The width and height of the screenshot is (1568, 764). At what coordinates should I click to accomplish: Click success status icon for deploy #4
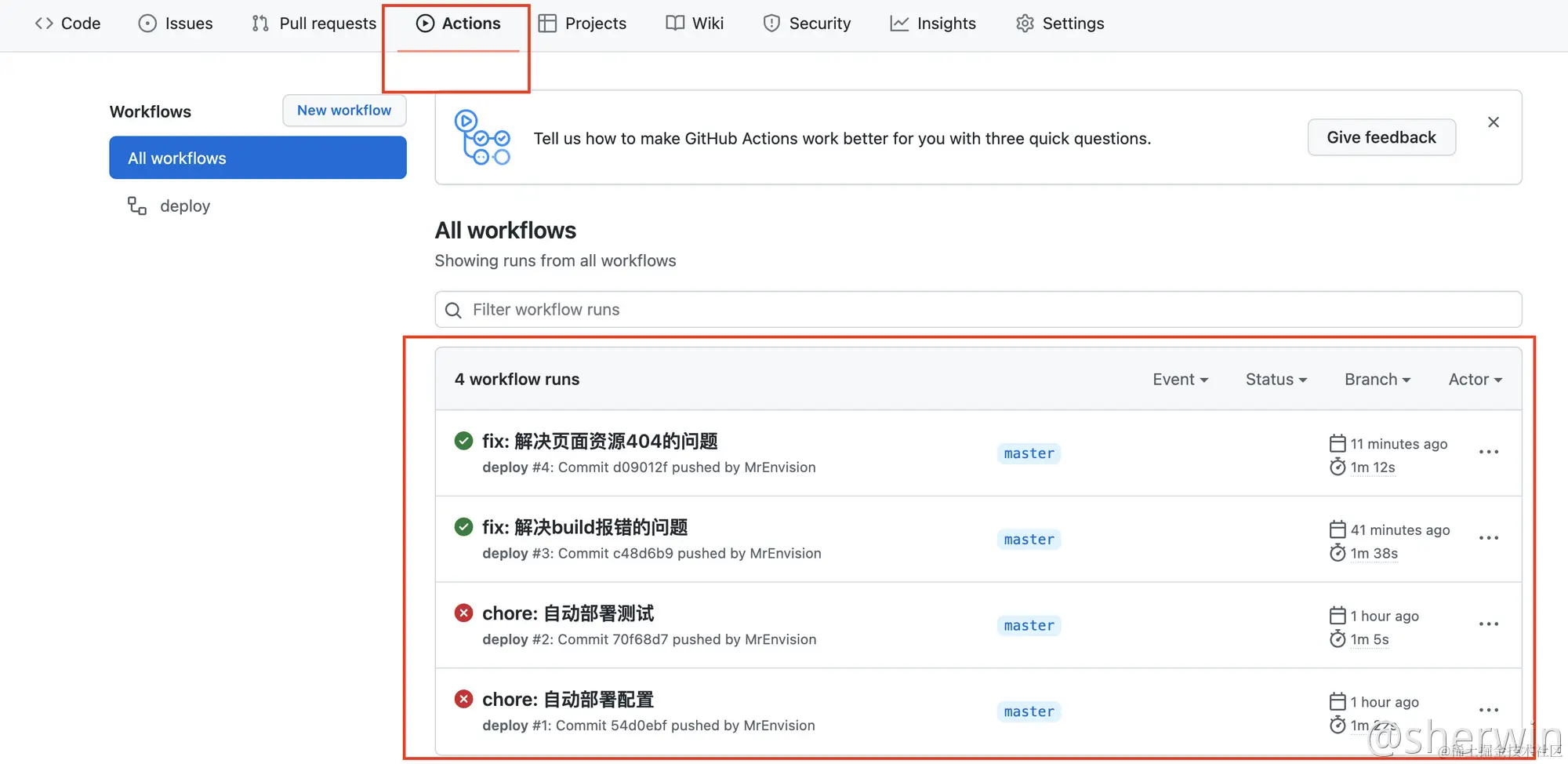coord(464,441)
